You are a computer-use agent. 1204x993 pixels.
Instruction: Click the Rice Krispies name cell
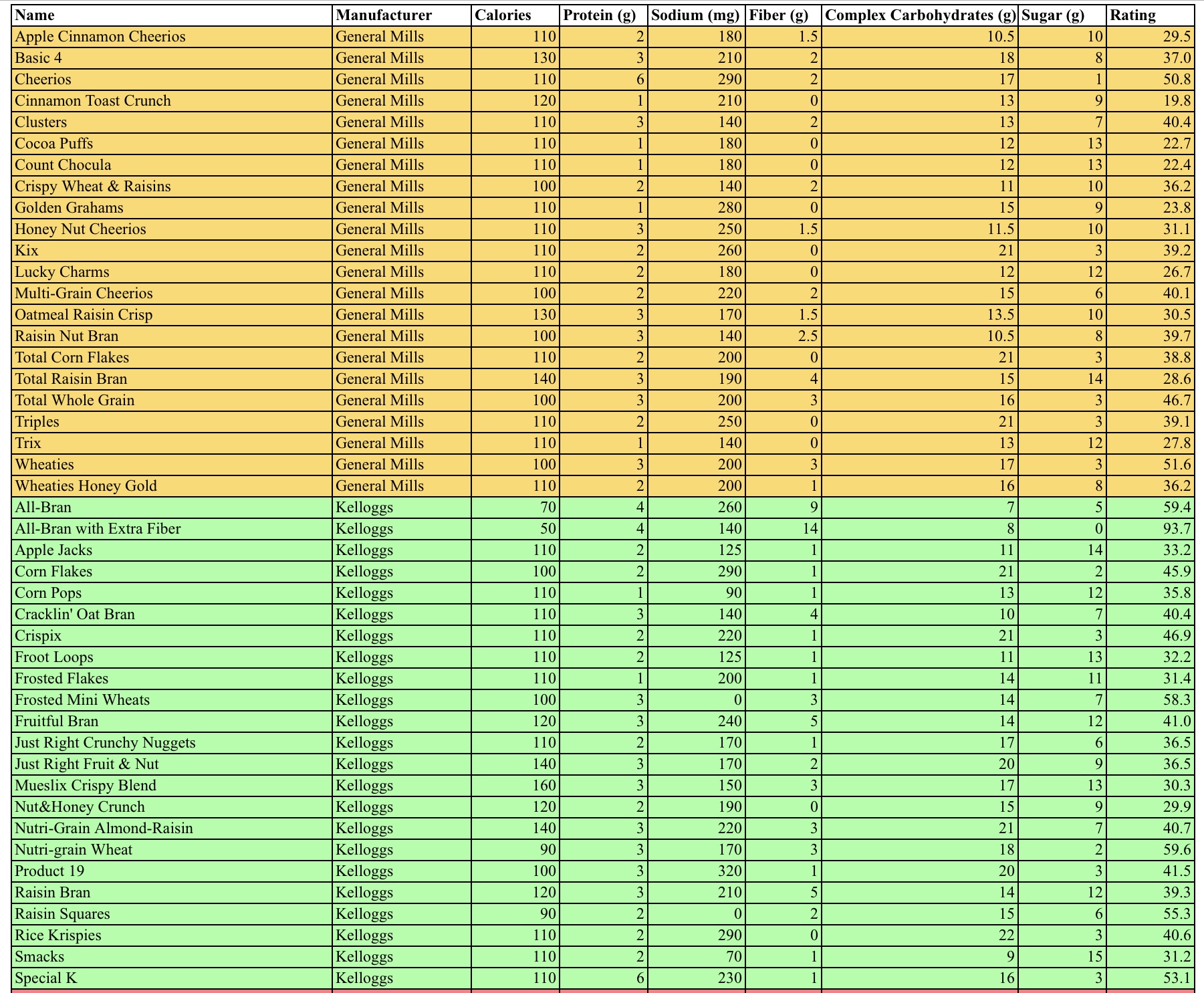click(172, 935)
